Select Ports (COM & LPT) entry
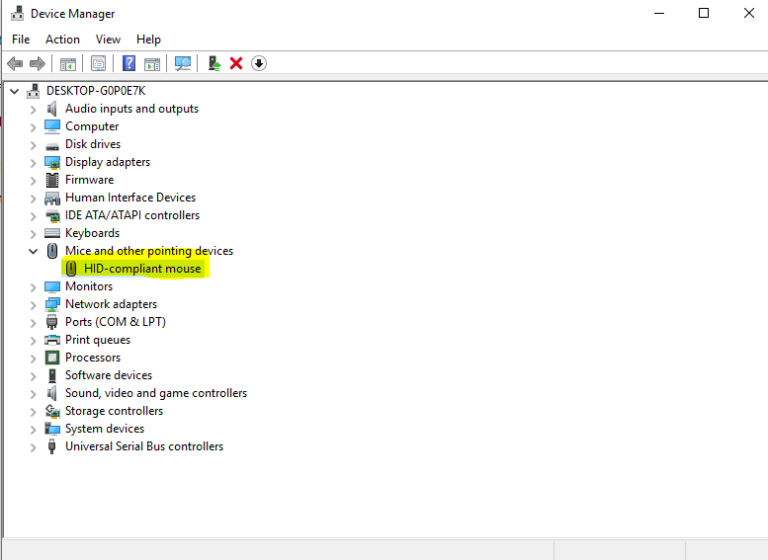The width and height of the screenshot is (768, 560). point(115,322)
